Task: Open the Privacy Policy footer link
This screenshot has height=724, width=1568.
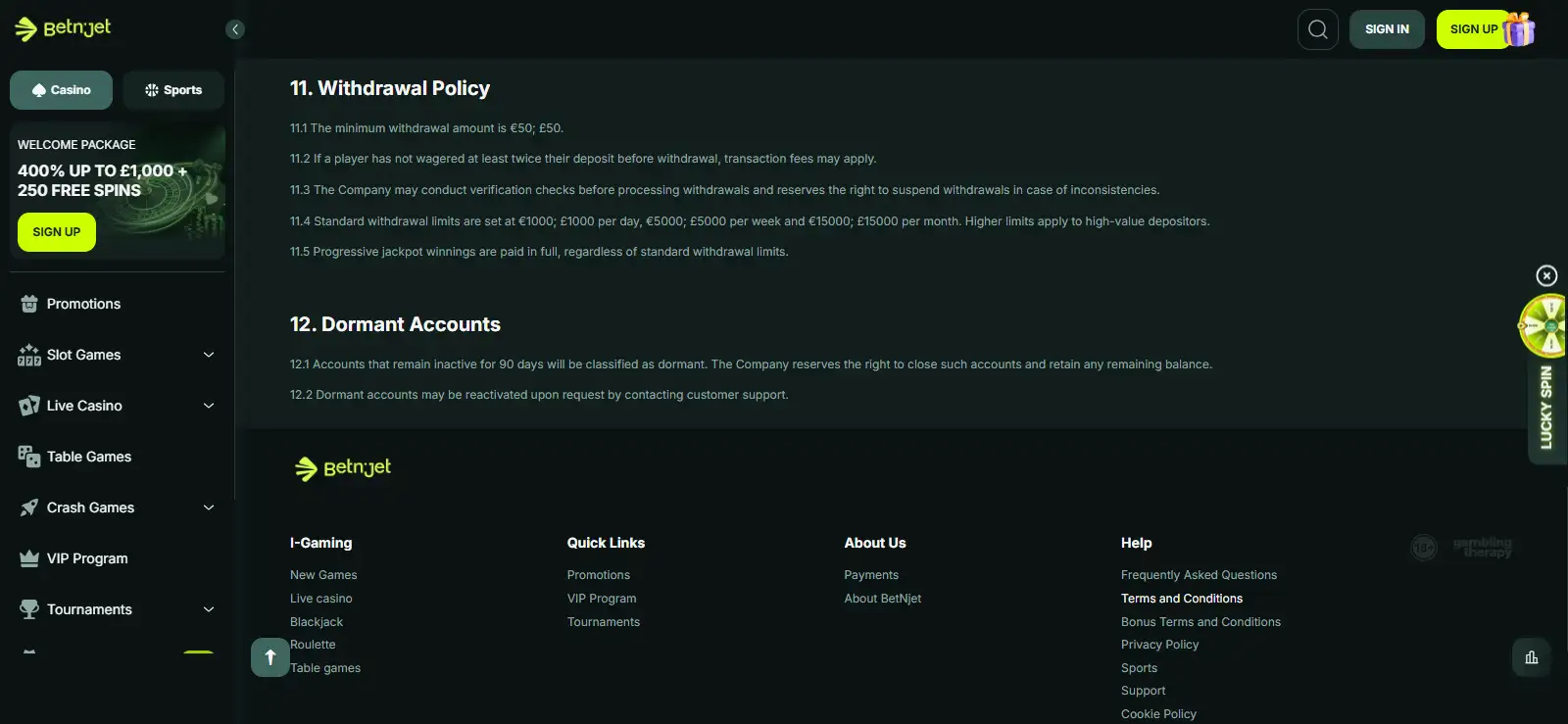Action: [1159, 645]
